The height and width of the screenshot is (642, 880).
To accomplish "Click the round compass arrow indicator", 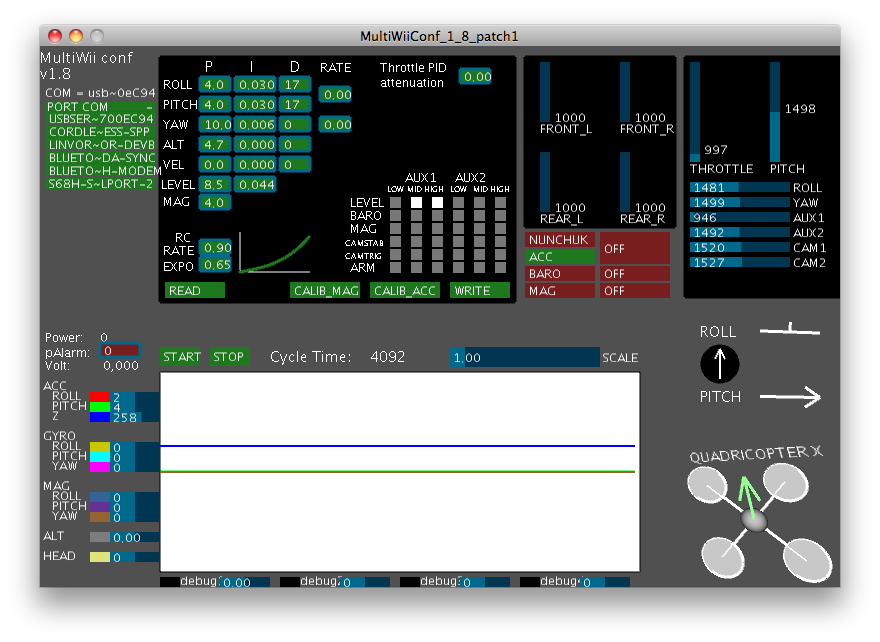I will [x=720, y=365].
